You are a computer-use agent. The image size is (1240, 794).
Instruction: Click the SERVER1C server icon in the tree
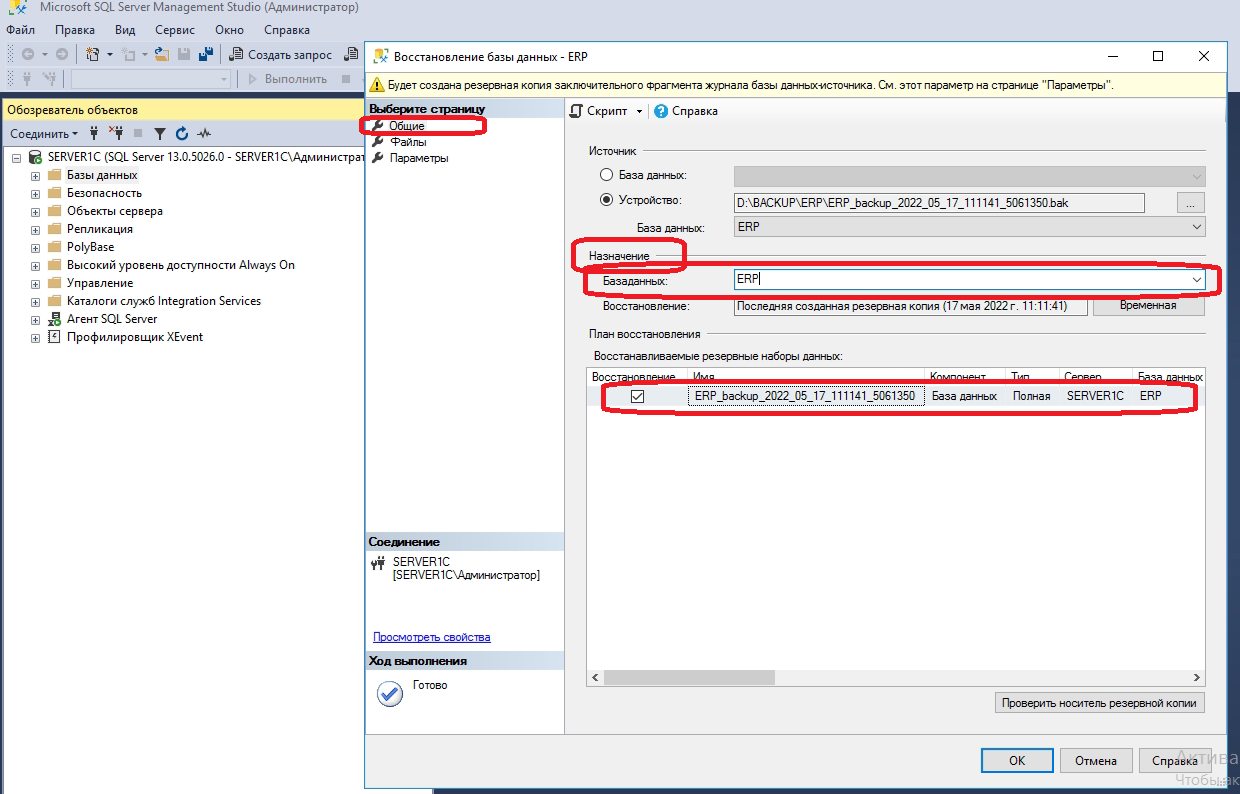click(36, 157)
